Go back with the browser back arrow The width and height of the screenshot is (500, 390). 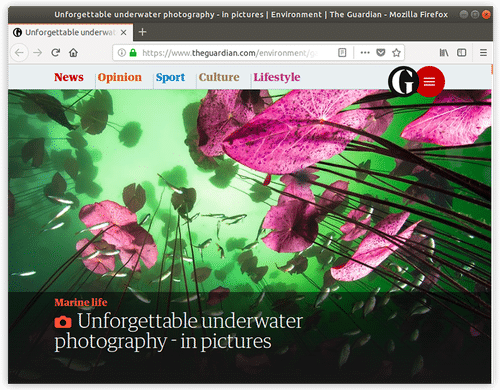(19, 53)
